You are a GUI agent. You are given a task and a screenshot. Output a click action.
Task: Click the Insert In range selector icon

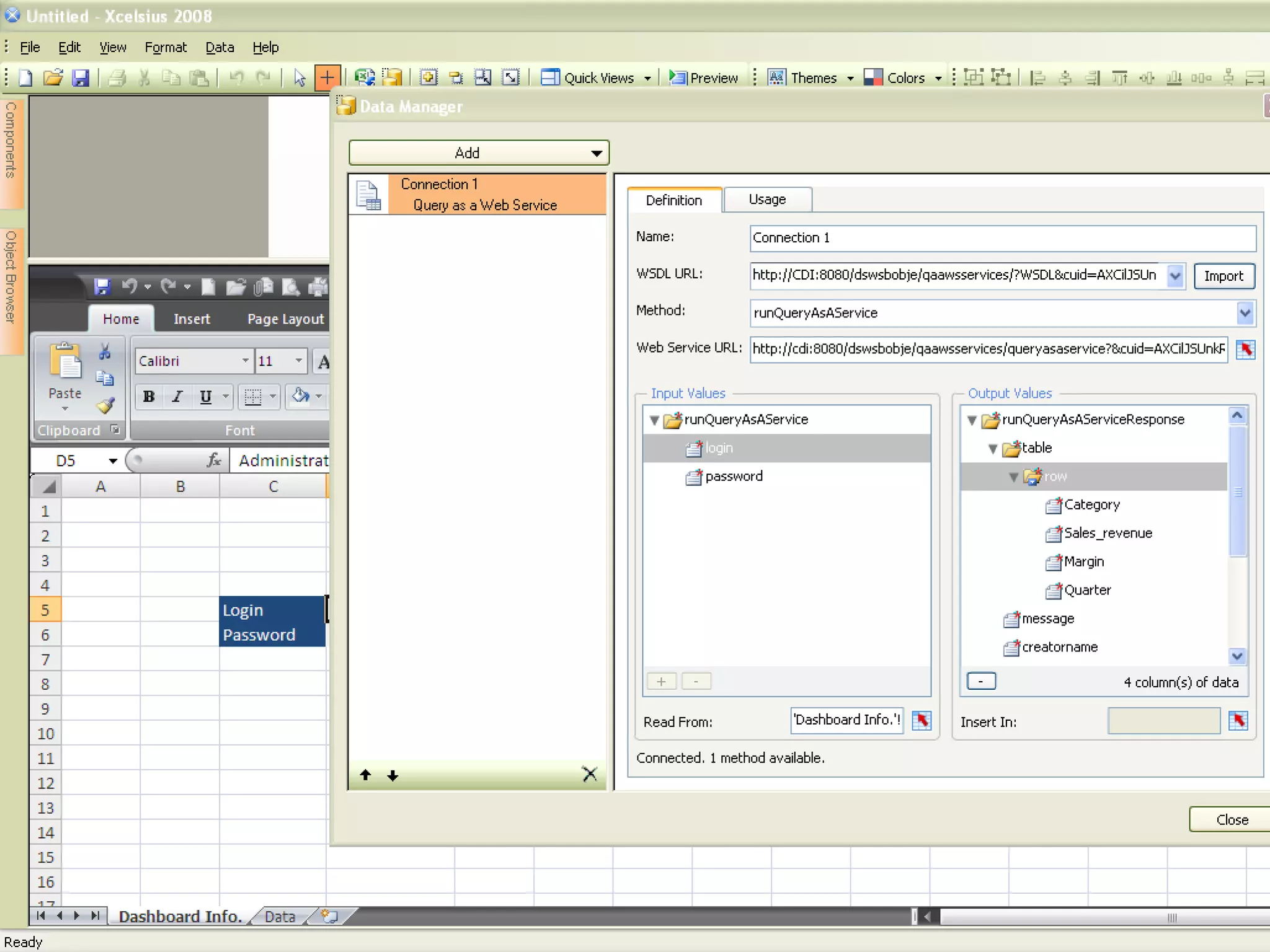click(x=1238, y=720)
